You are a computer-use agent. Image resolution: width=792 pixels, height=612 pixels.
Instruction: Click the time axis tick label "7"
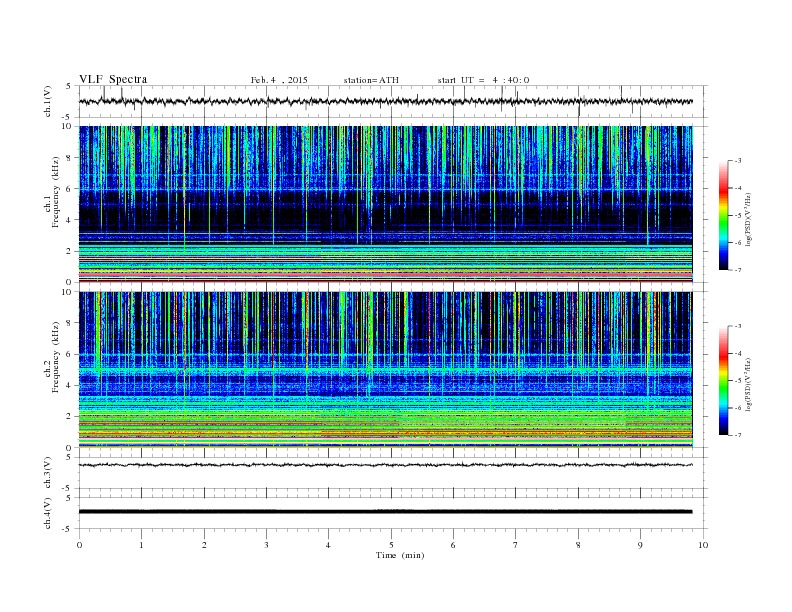point(516,545)
